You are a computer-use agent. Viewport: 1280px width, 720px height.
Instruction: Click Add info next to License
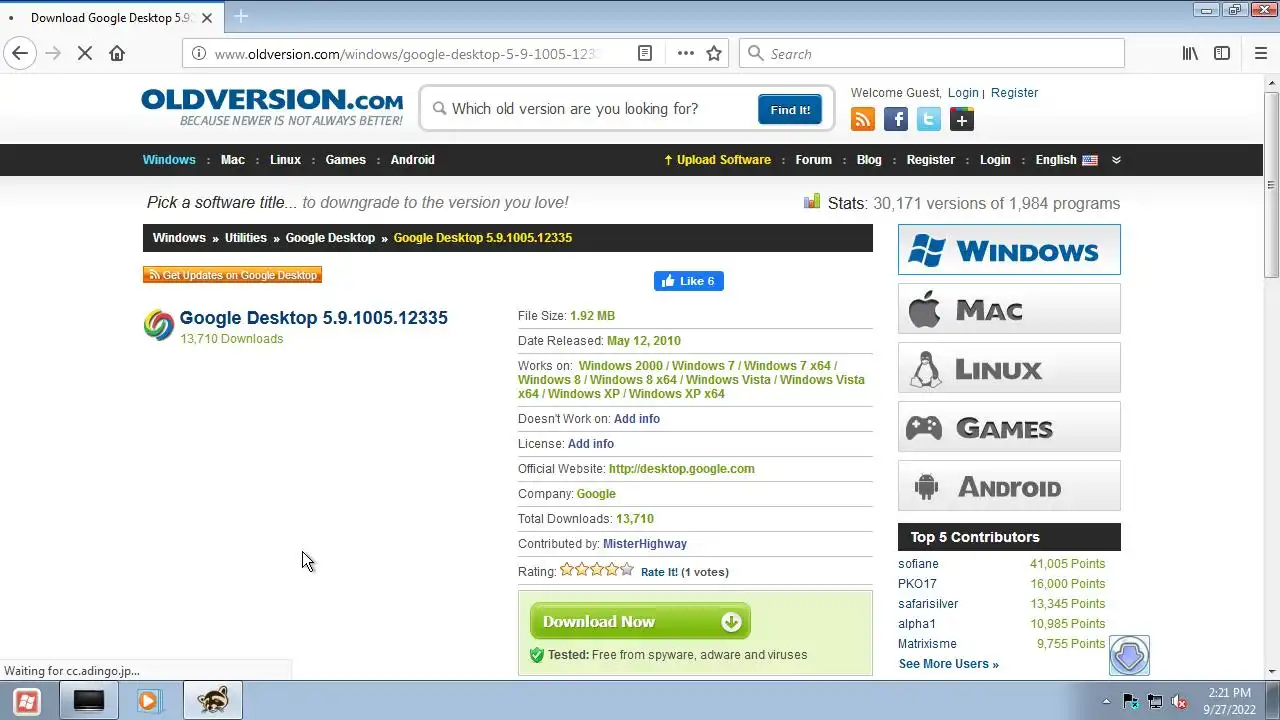point(591,444)
